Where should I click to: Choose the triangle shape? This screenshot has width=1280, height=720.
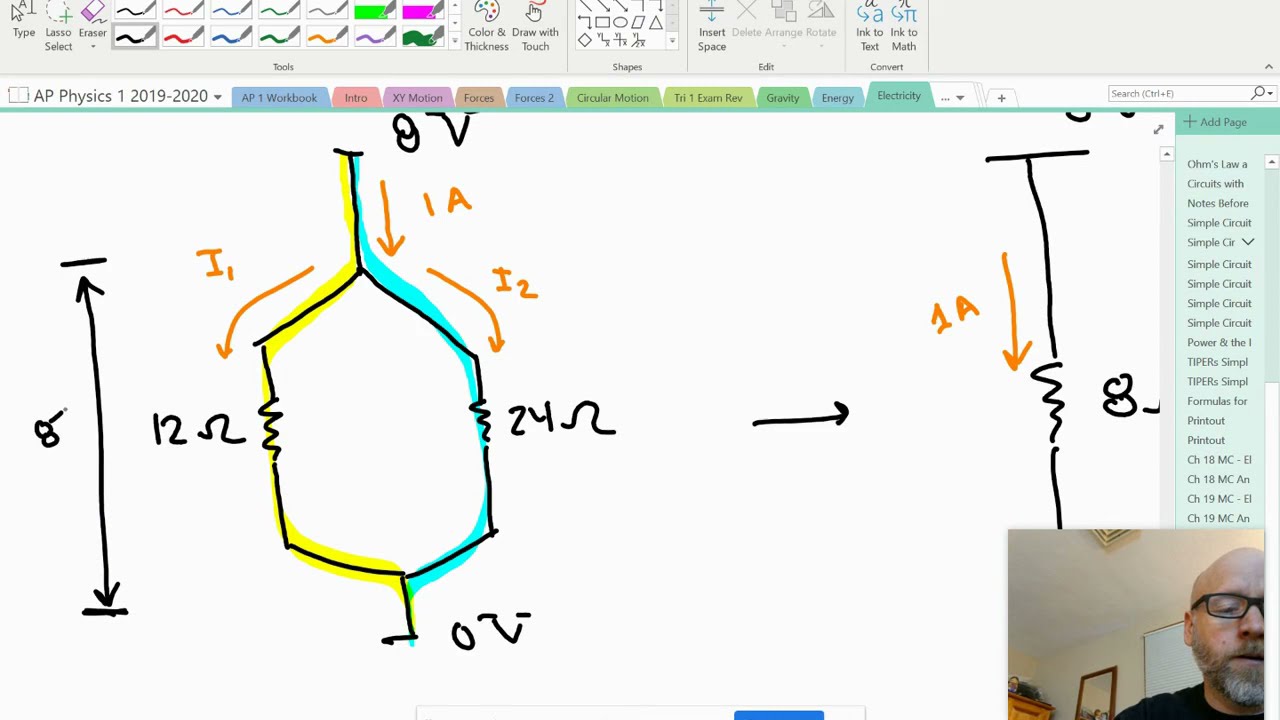656,22
